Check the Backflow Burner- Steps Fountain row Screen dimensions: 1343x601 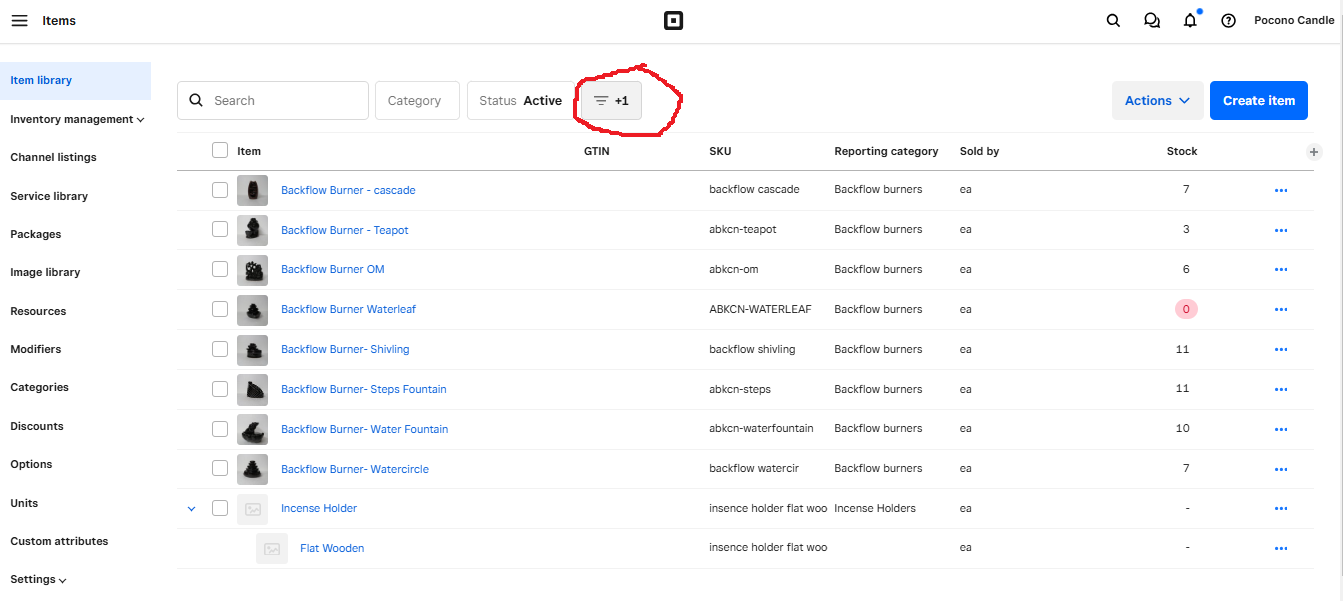click(220, 389)
